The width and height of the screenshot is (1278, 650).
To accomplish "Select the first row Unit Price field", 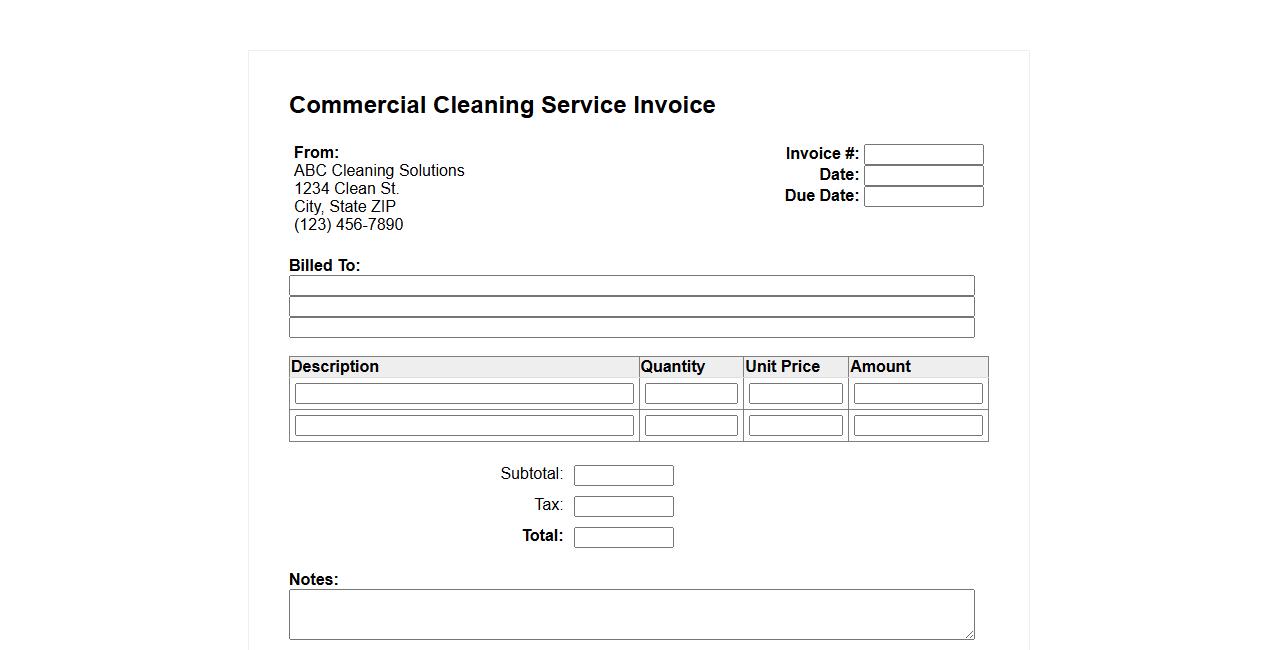I will [x=795, y=394].
